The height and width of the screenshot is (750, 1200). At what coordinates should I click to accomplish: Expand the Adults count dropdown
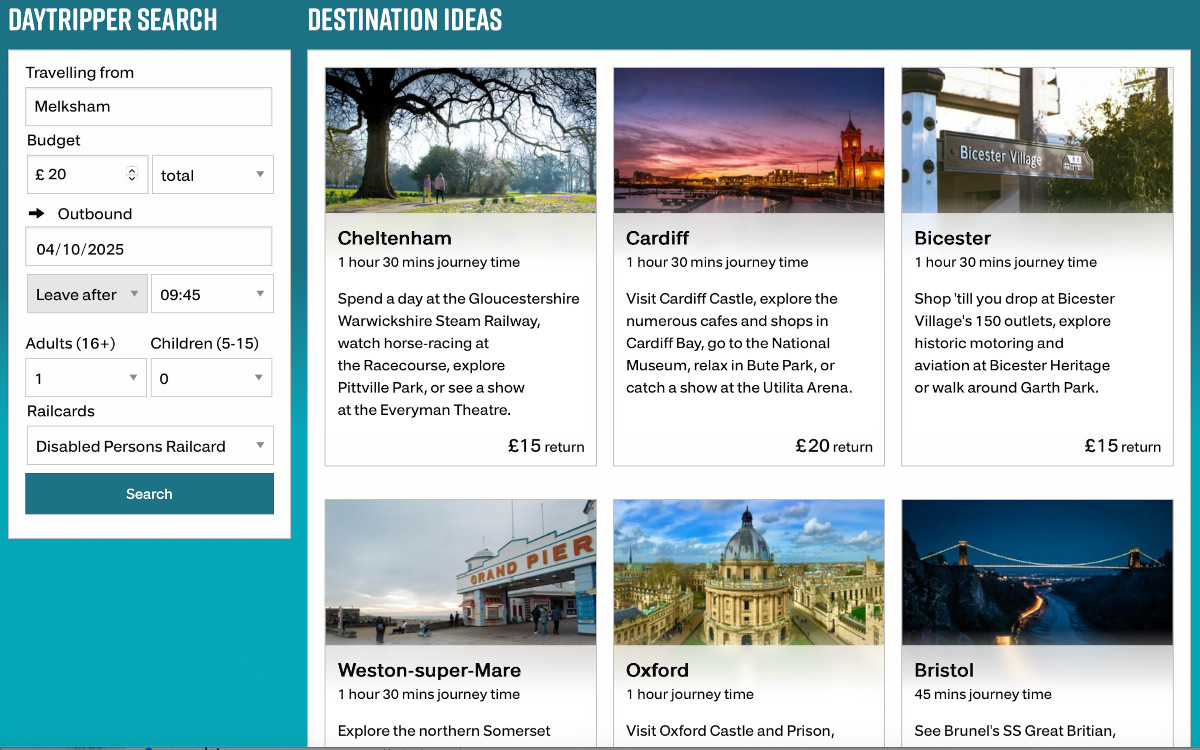(87, 379)
